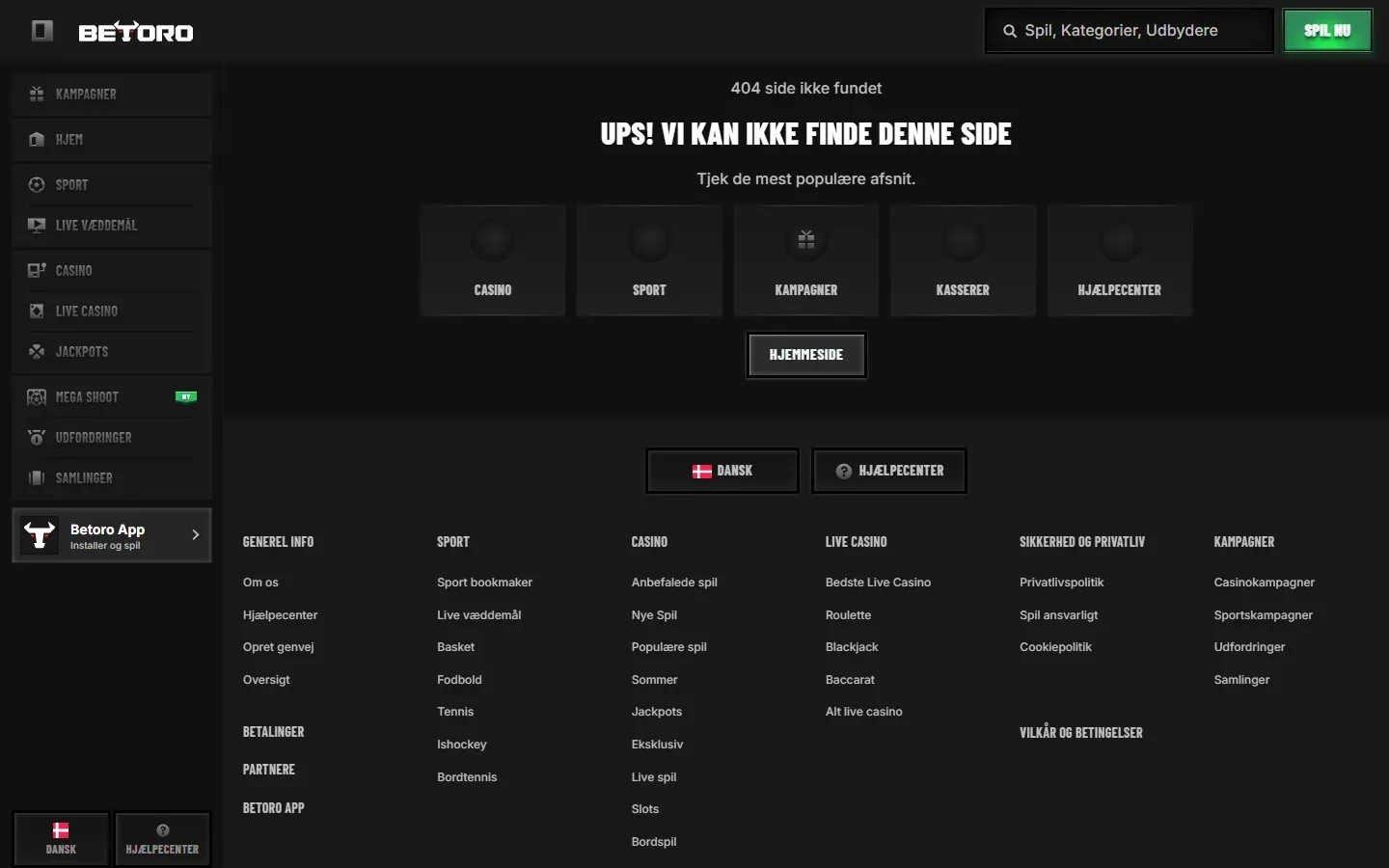
Task: Click the Danish flag on Dansk footer button
Action: 702,471
